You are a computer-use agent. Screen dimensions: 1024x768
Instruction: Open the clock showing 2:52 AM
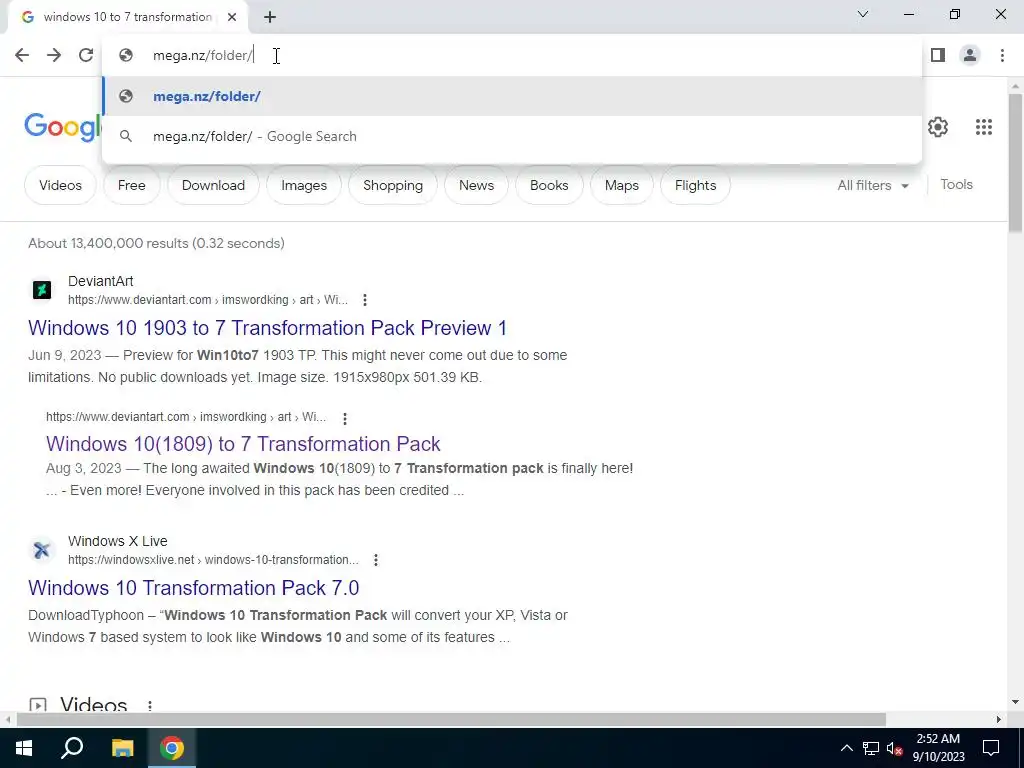tap(938, 748)
